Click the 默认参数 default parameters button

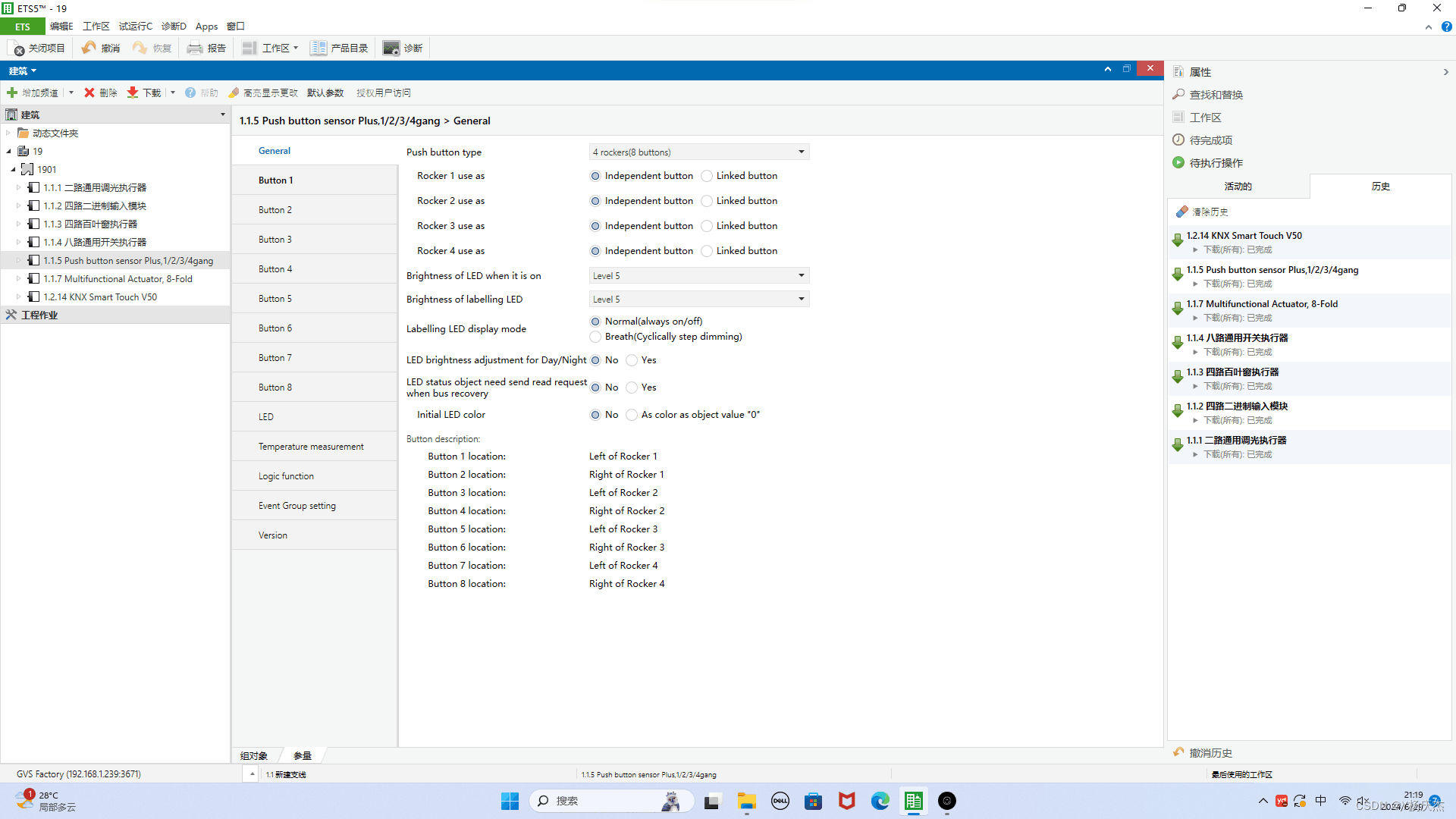(x=325, y=93)
